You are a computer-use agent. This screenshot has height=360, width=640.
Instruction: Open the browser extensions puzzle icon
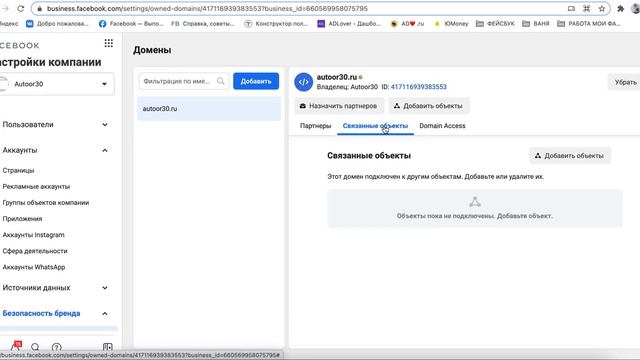point(620,9)
